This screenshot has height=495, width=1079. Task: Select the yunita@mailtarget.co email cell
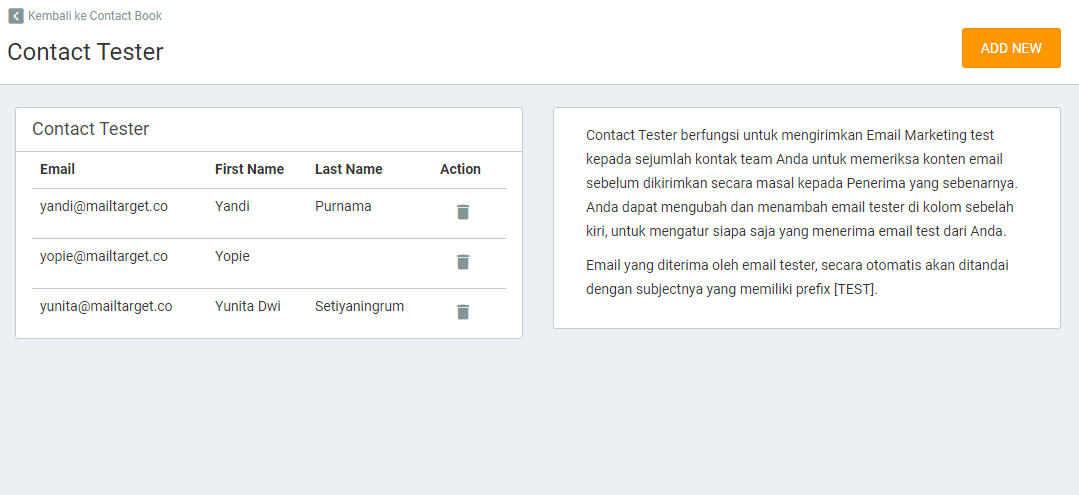point(106,306)
